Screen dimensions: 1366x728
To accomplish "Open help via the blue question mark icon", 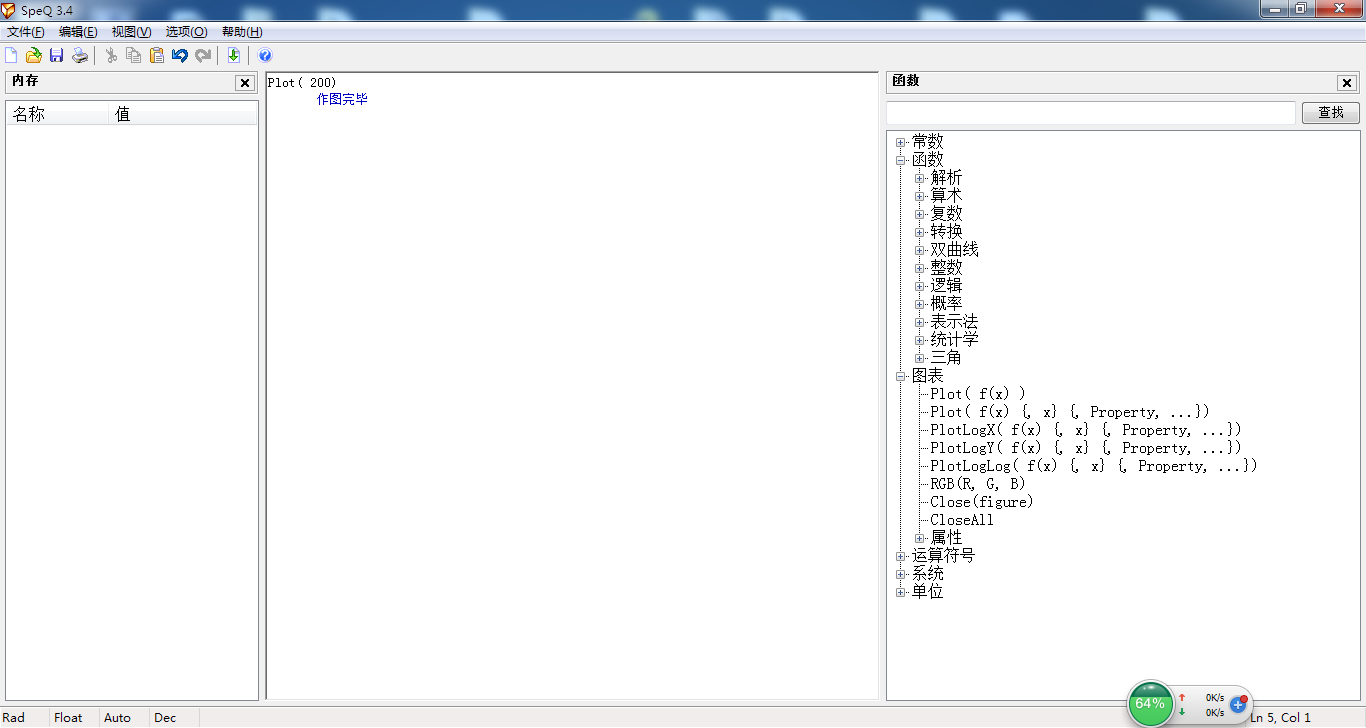I will click(265, 56).
